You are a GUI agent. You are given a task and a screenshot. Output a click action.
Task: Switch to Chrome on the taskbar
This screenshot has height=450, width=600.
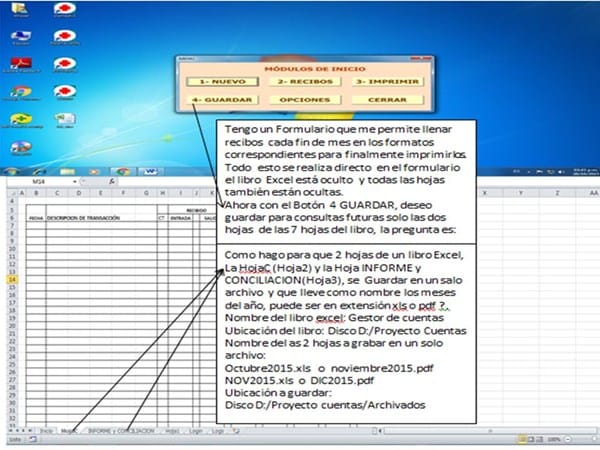[122, 171]
